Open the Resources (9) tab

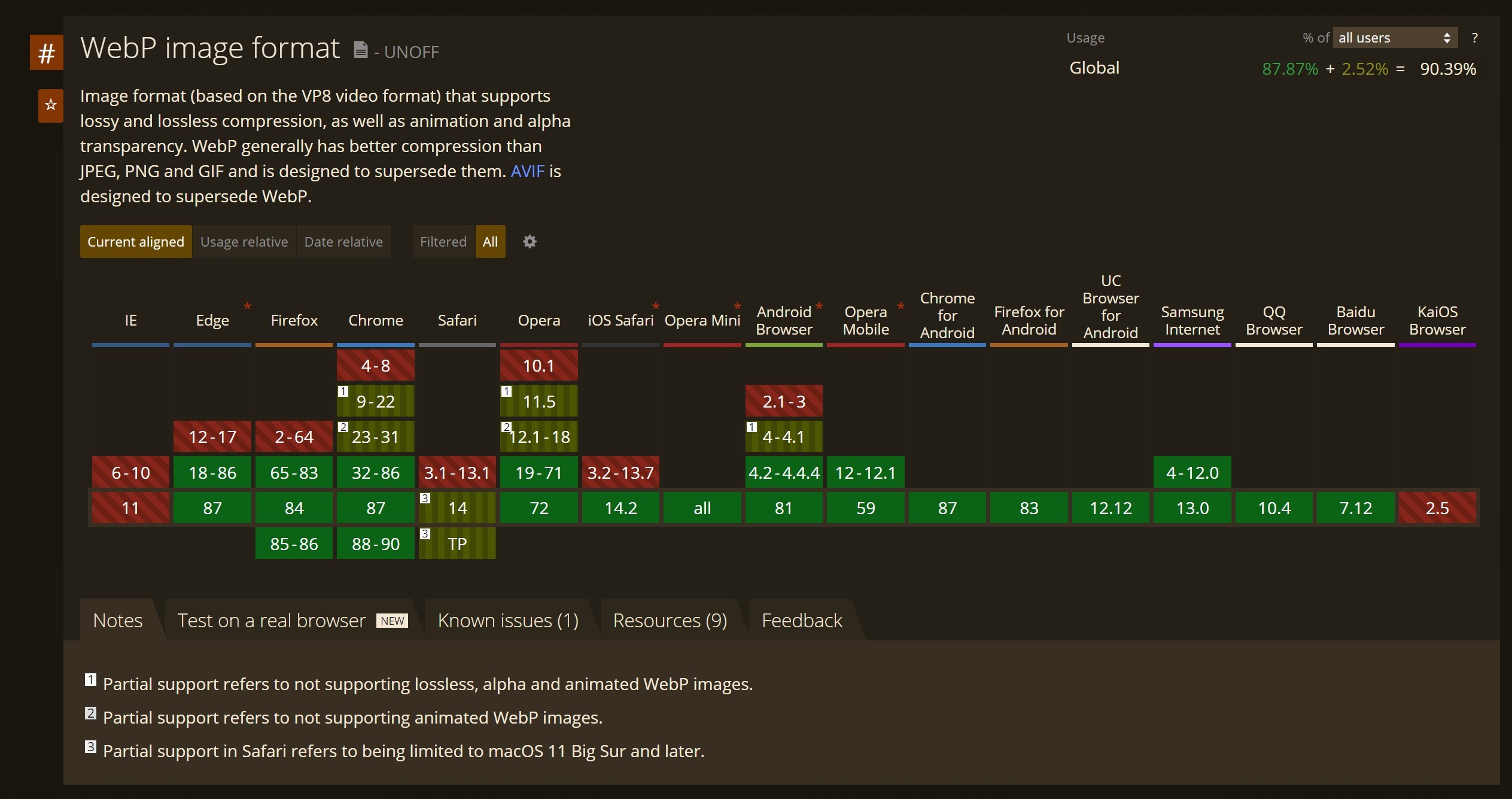[x=670, y=621]
